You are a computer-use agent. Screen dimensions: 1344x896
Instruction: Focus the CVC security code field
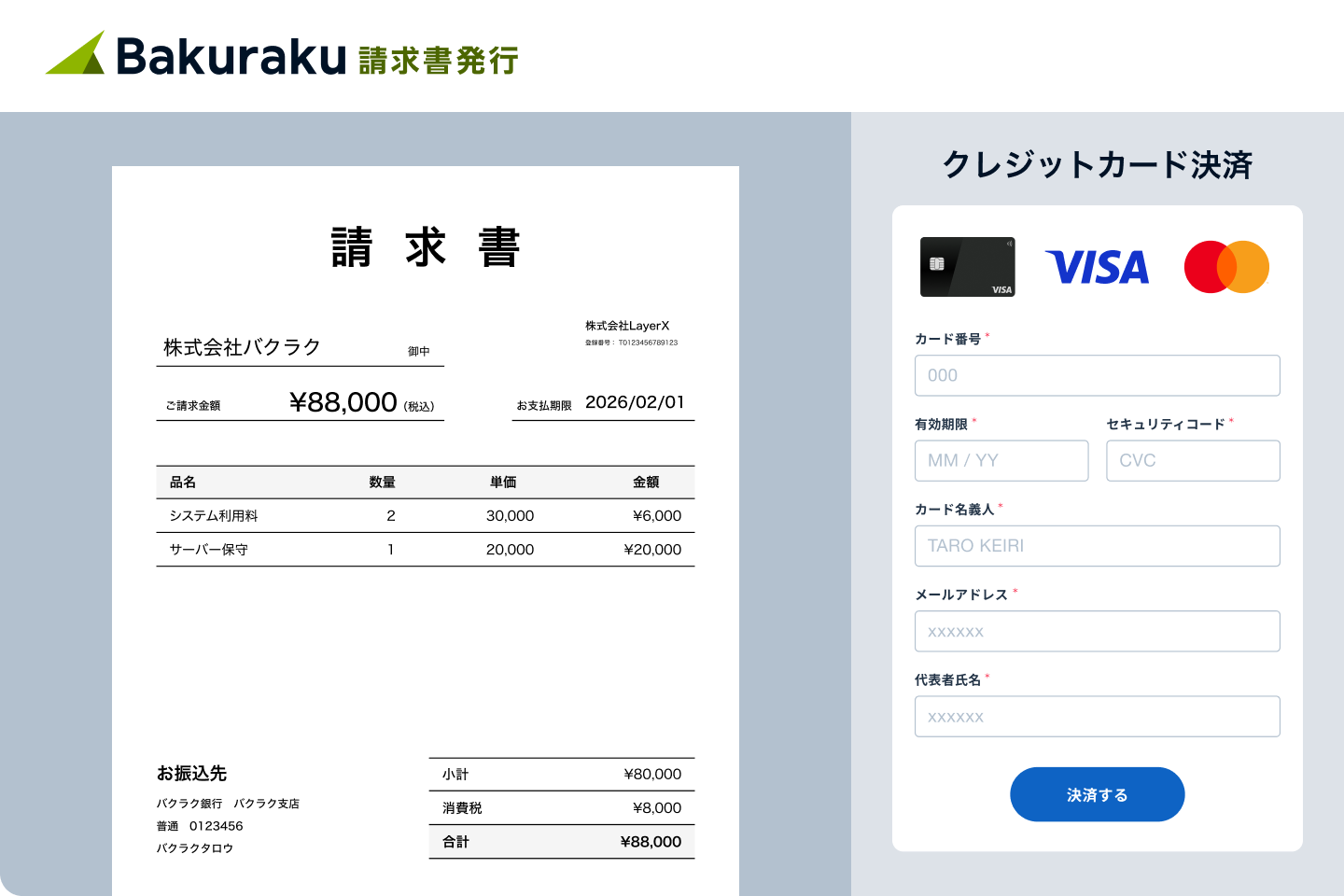click(x=1193, y=460)
